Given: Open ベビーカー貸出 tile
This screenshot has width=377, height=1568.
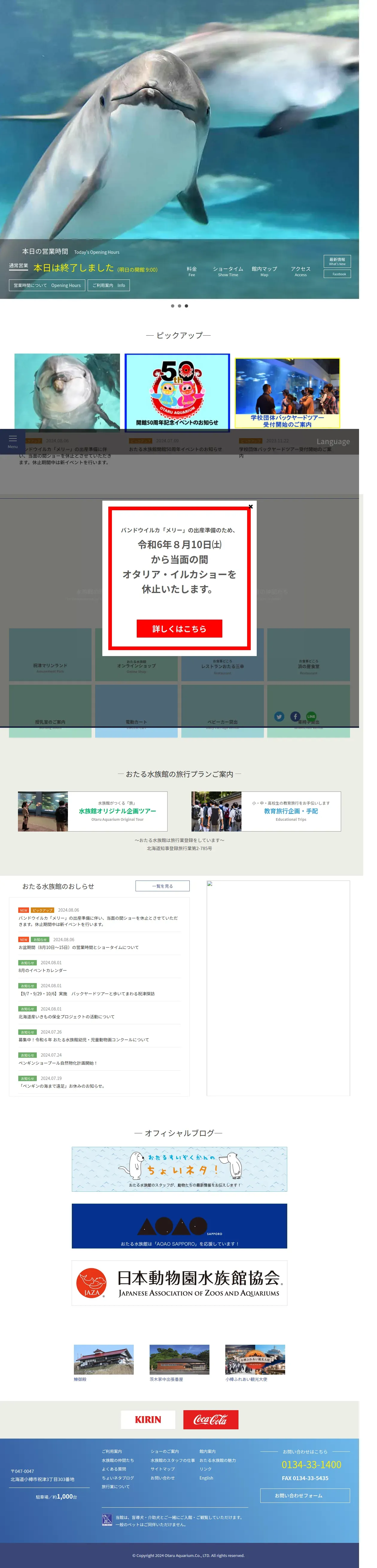Looking at the screenshot, I should pyautogui.click(x=222, y=711).
